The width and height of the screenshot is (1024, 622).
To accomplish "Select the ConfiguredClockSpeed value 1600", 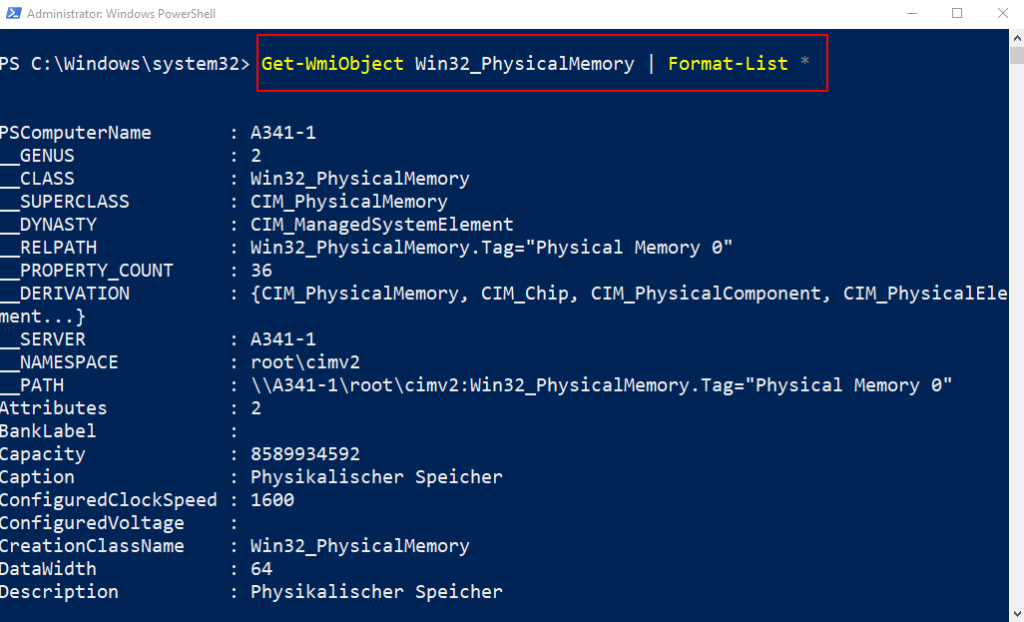I will pos(273,499).
